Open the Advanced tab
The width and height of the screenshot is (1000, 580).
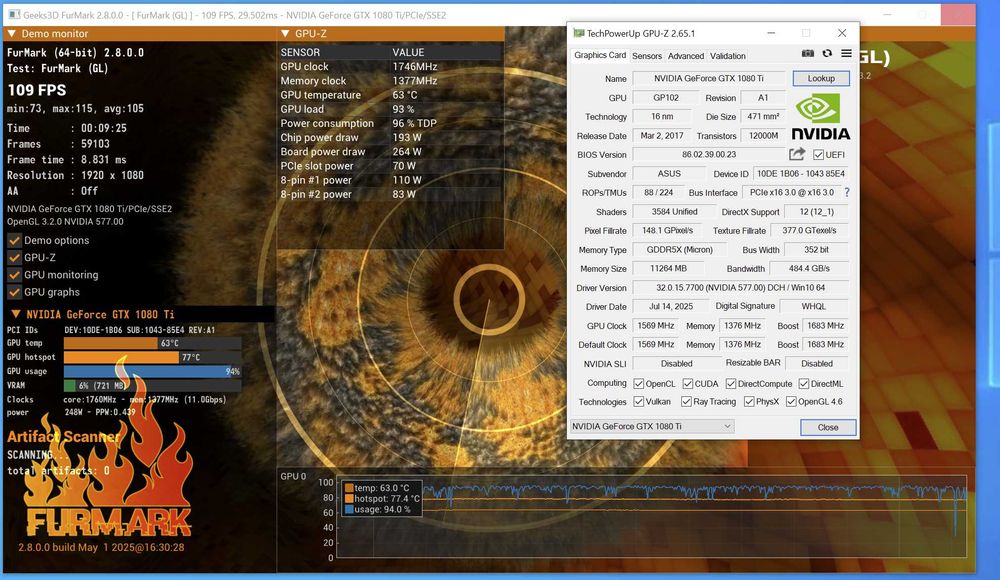pos(686,56)
